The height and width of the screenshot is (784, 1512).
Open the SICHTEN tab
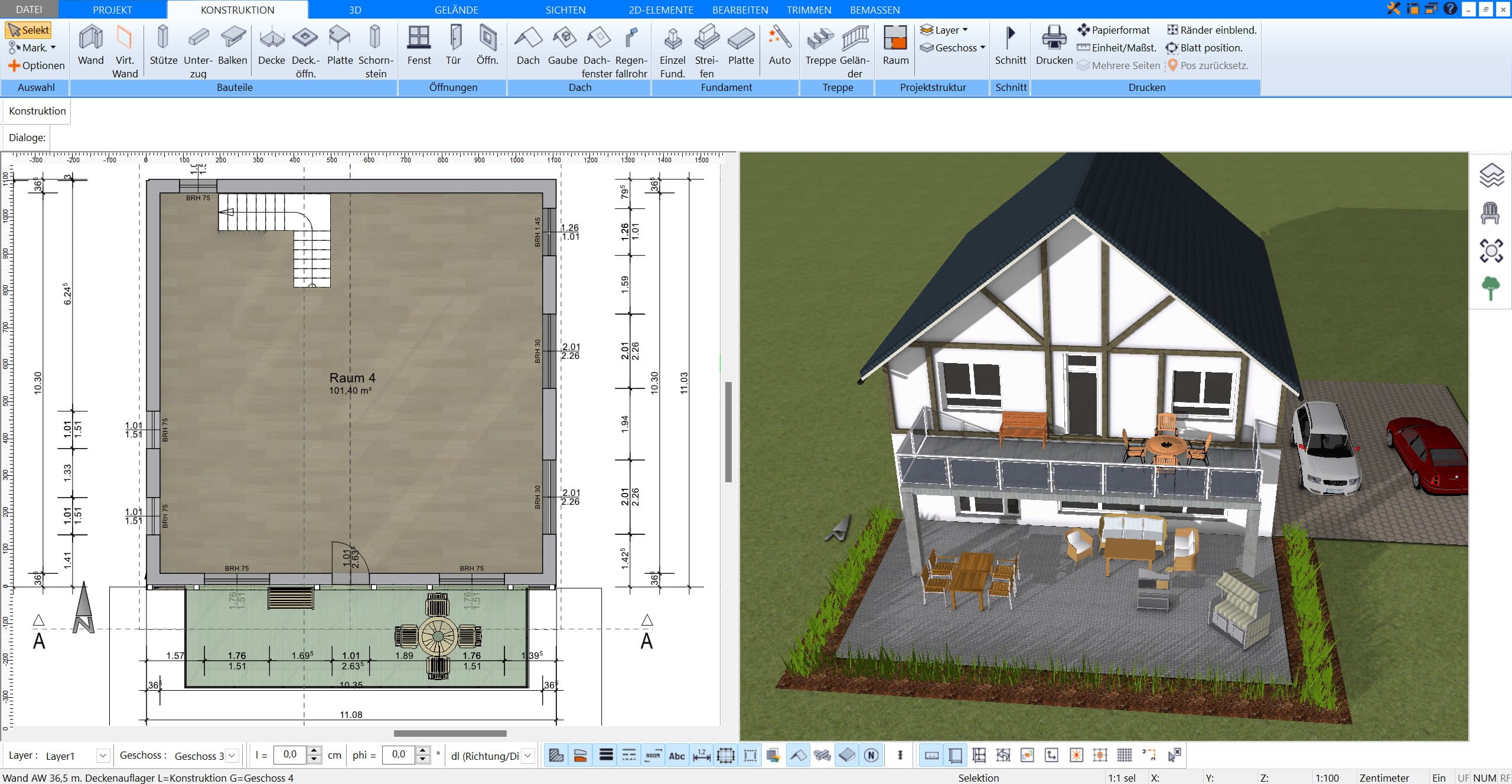pos(565,9)
